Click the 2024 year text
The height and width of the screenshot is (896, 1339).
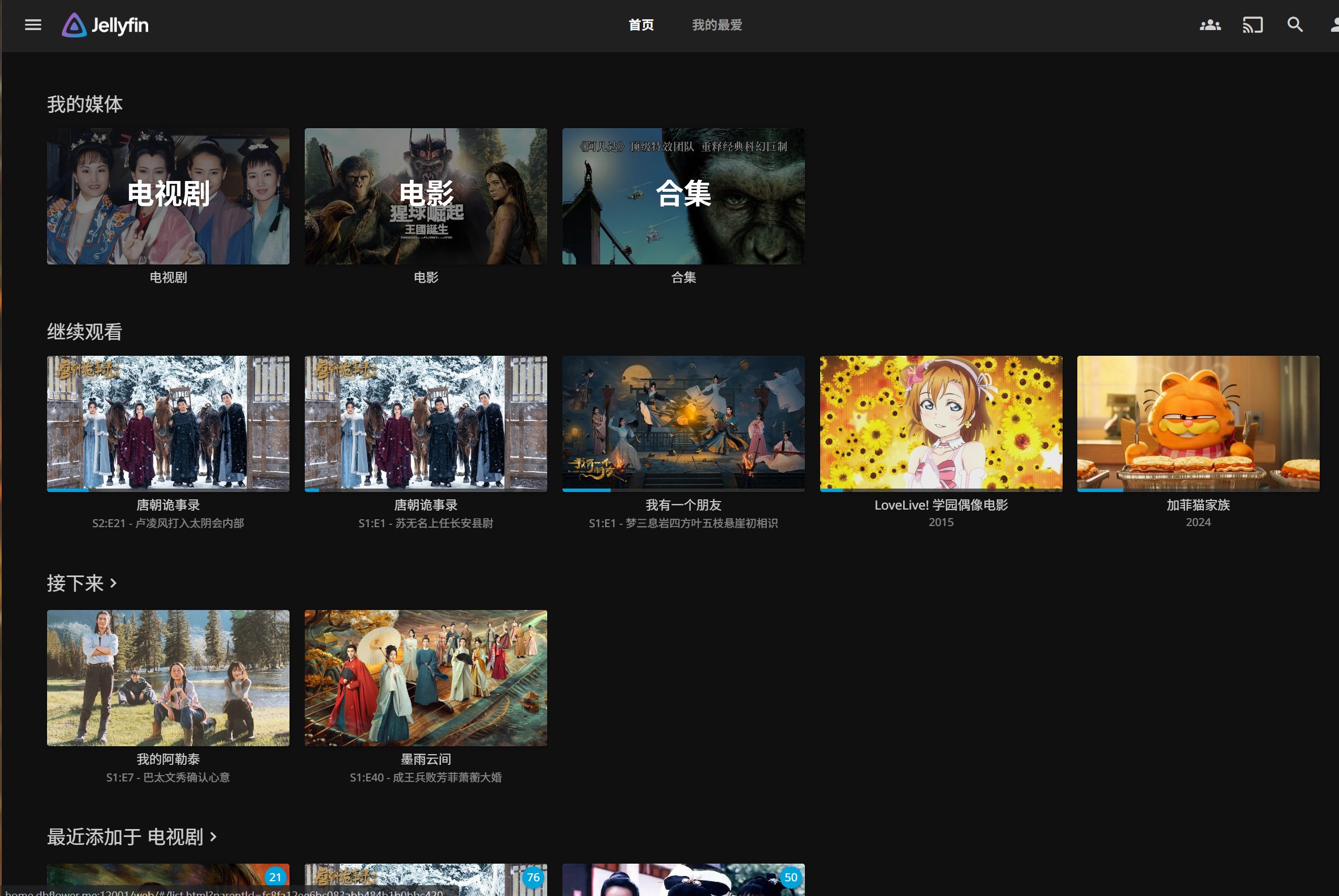[x=1198, y=522]
